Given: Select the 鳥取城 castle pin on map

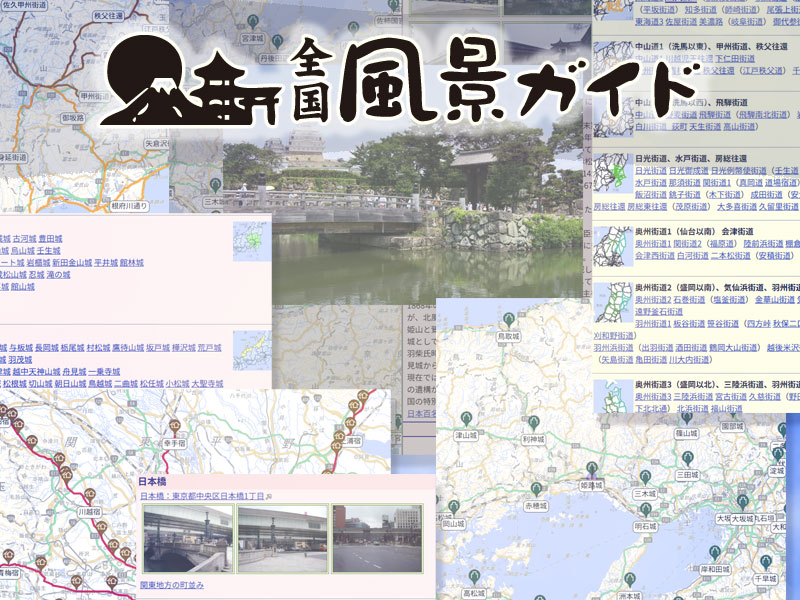Looking at the screenshot, I should point(508,320).
